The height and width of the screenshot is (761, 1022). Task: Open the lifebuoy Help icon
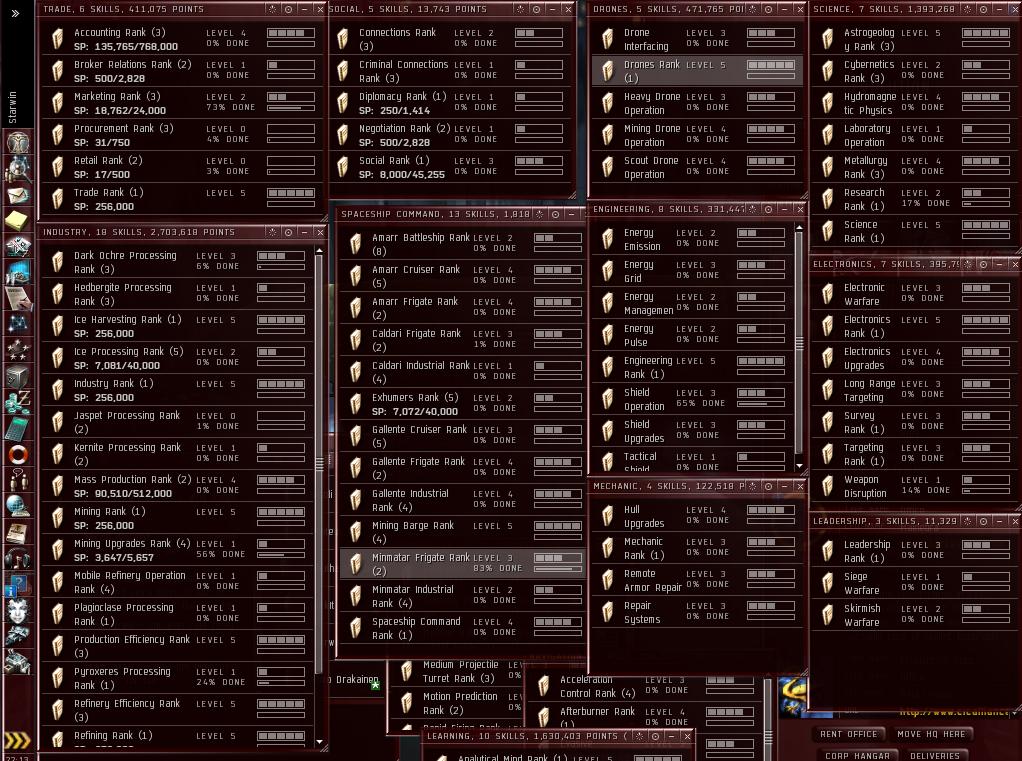coord(18,454)
